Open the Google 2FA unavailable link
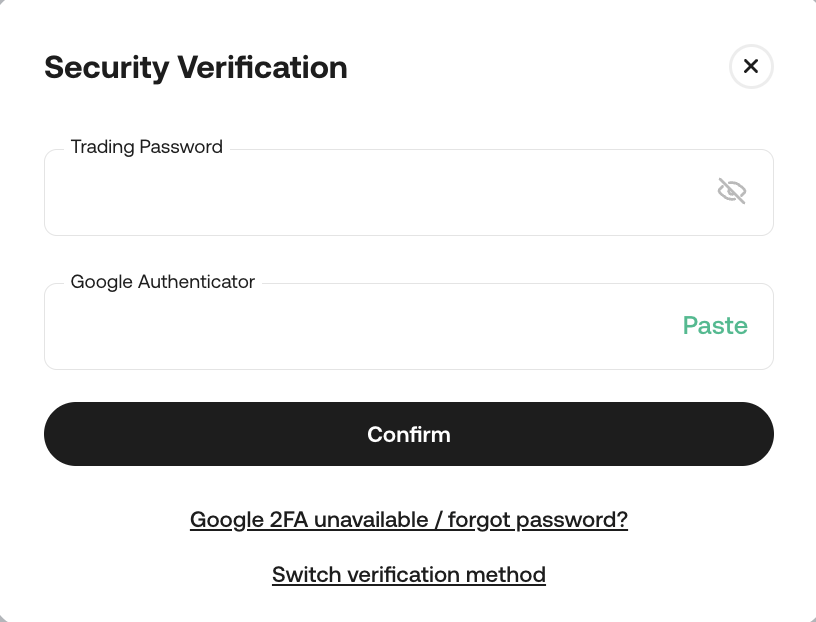The image size is (816, 622). pos(409,520)
